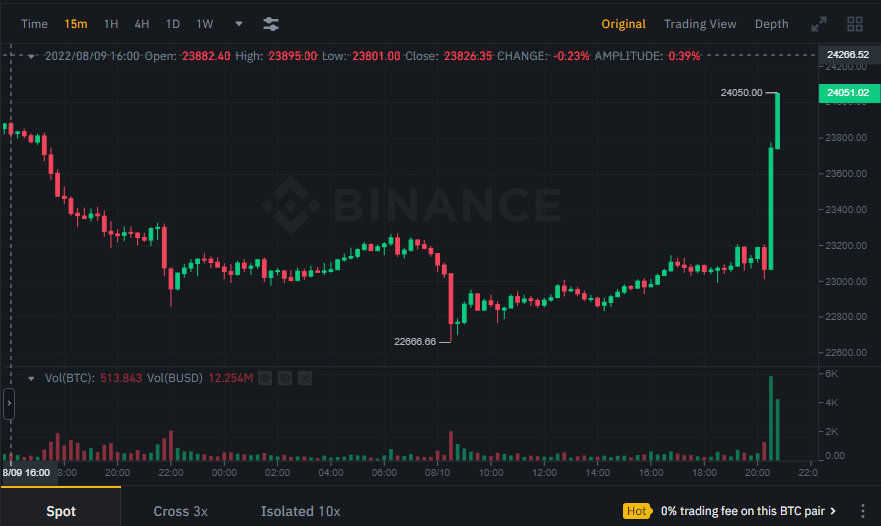Toggle volume indicator visibility eye icon
The height and width of the screenshot is (526, 881).
[x=265, y=378]
